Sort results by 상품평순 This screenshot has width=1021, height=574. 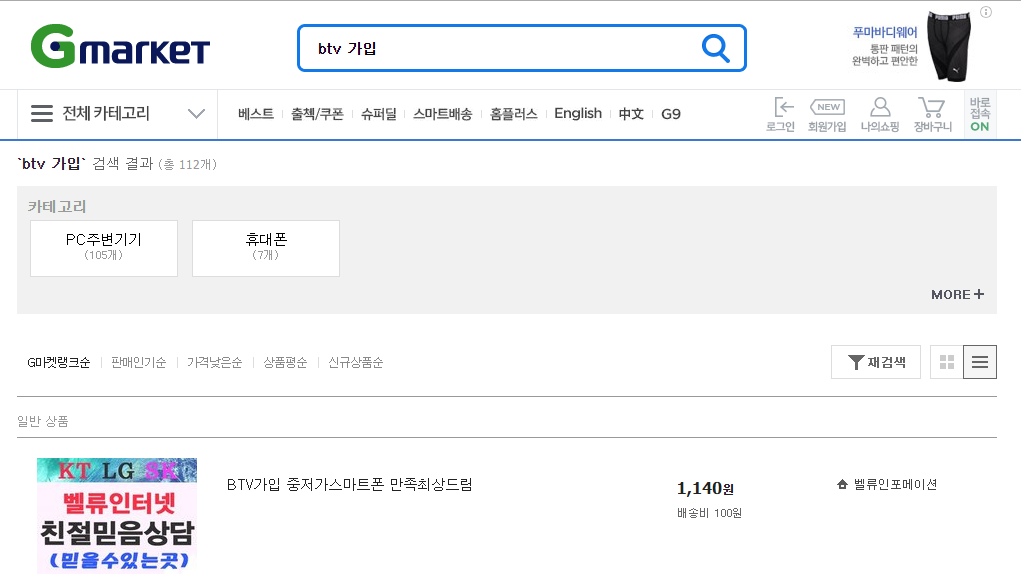[285, 362]
